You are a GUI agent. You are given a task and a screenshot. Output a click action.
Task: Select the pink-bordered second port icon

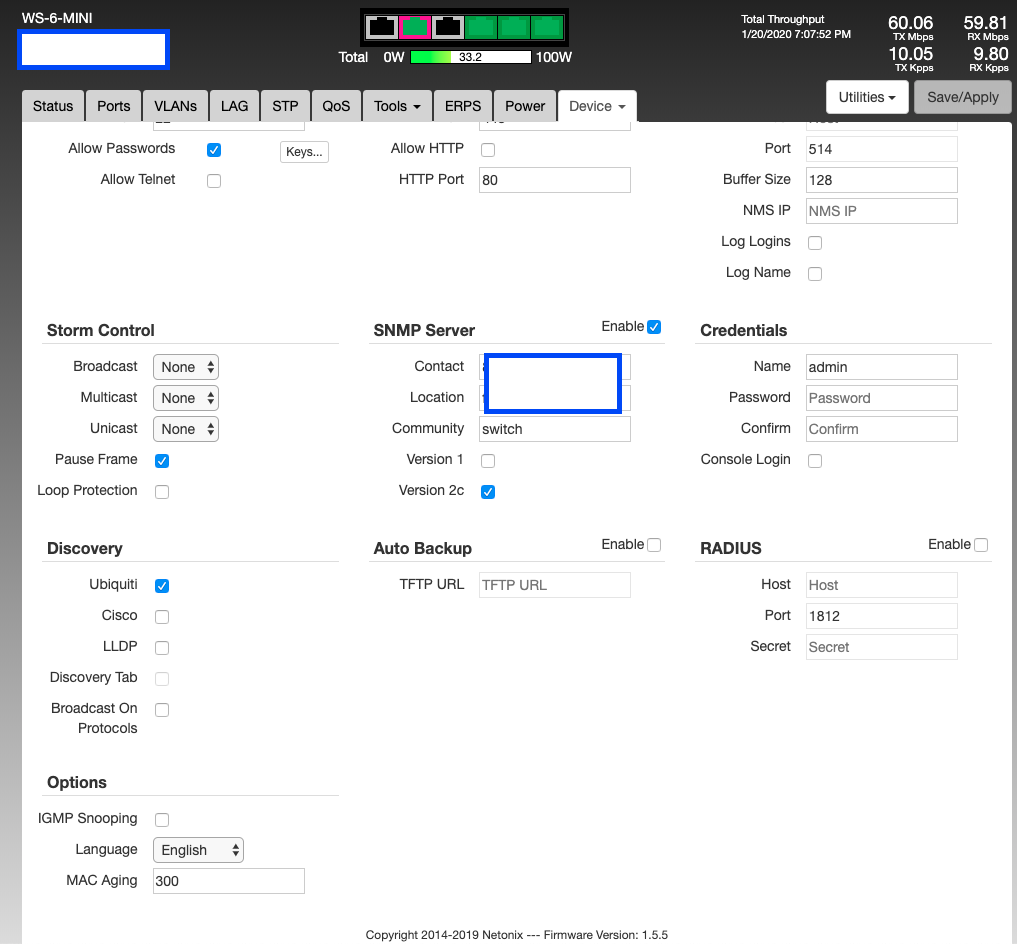[415, 27]
